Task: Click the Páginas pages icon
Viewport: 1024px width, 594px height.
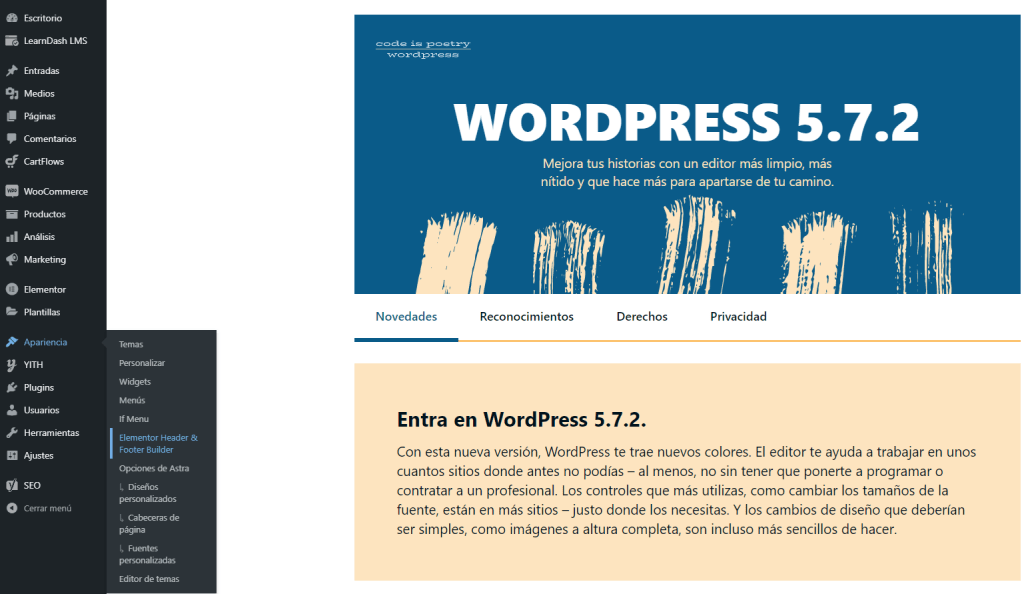Action: (x=12, y=116)
